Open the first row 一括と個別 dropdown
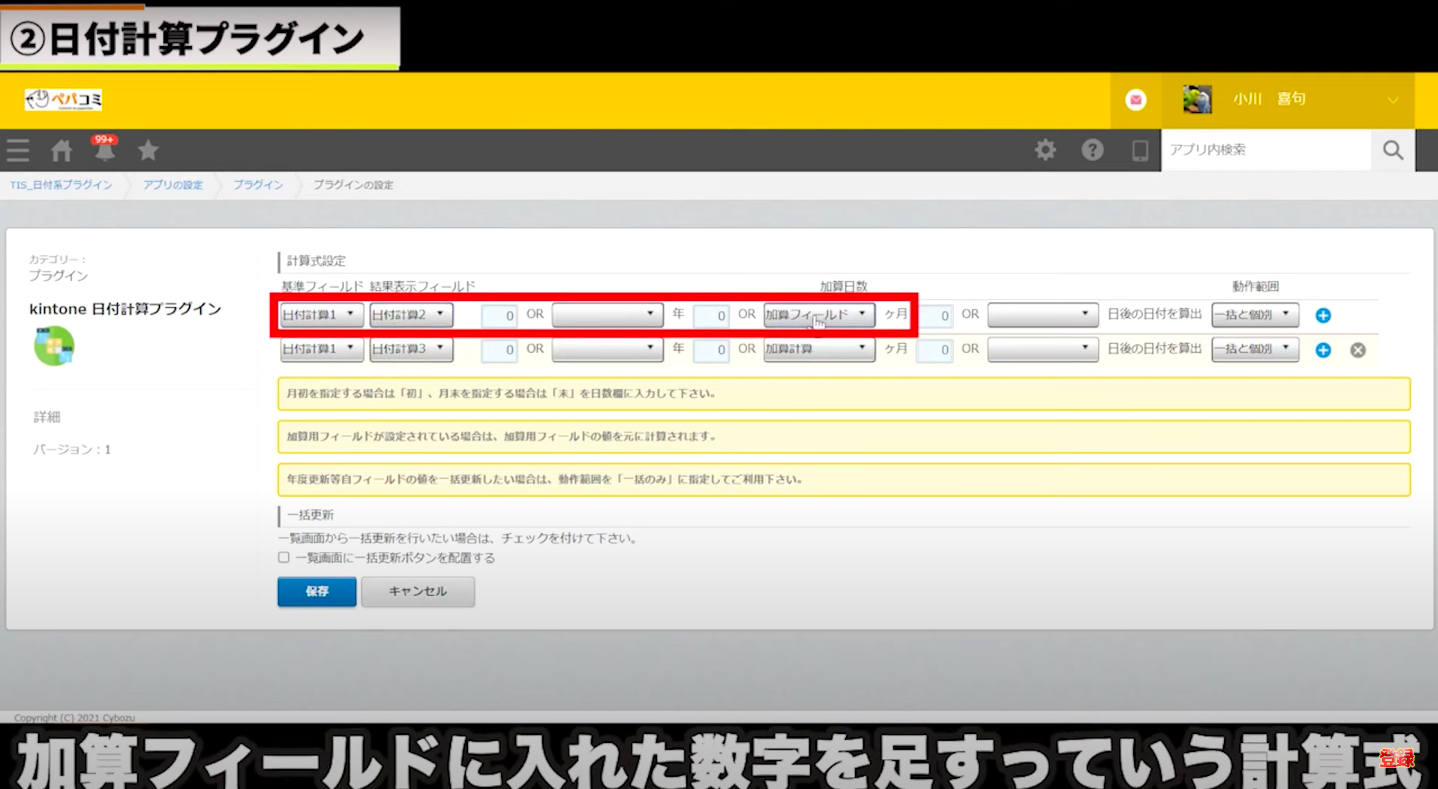 pyautogui.click(x=1254, y=315)
